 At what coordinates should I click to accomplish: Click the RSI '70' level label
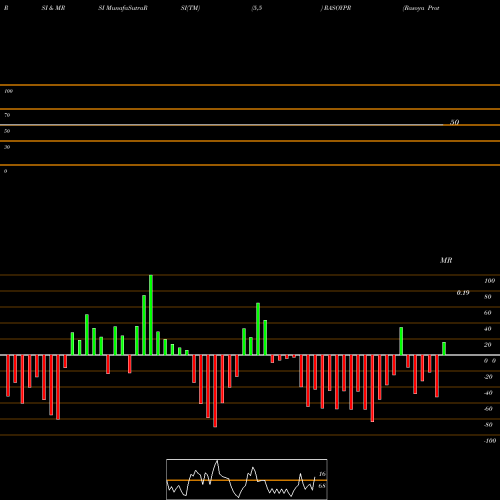click(x=7, y=115)
